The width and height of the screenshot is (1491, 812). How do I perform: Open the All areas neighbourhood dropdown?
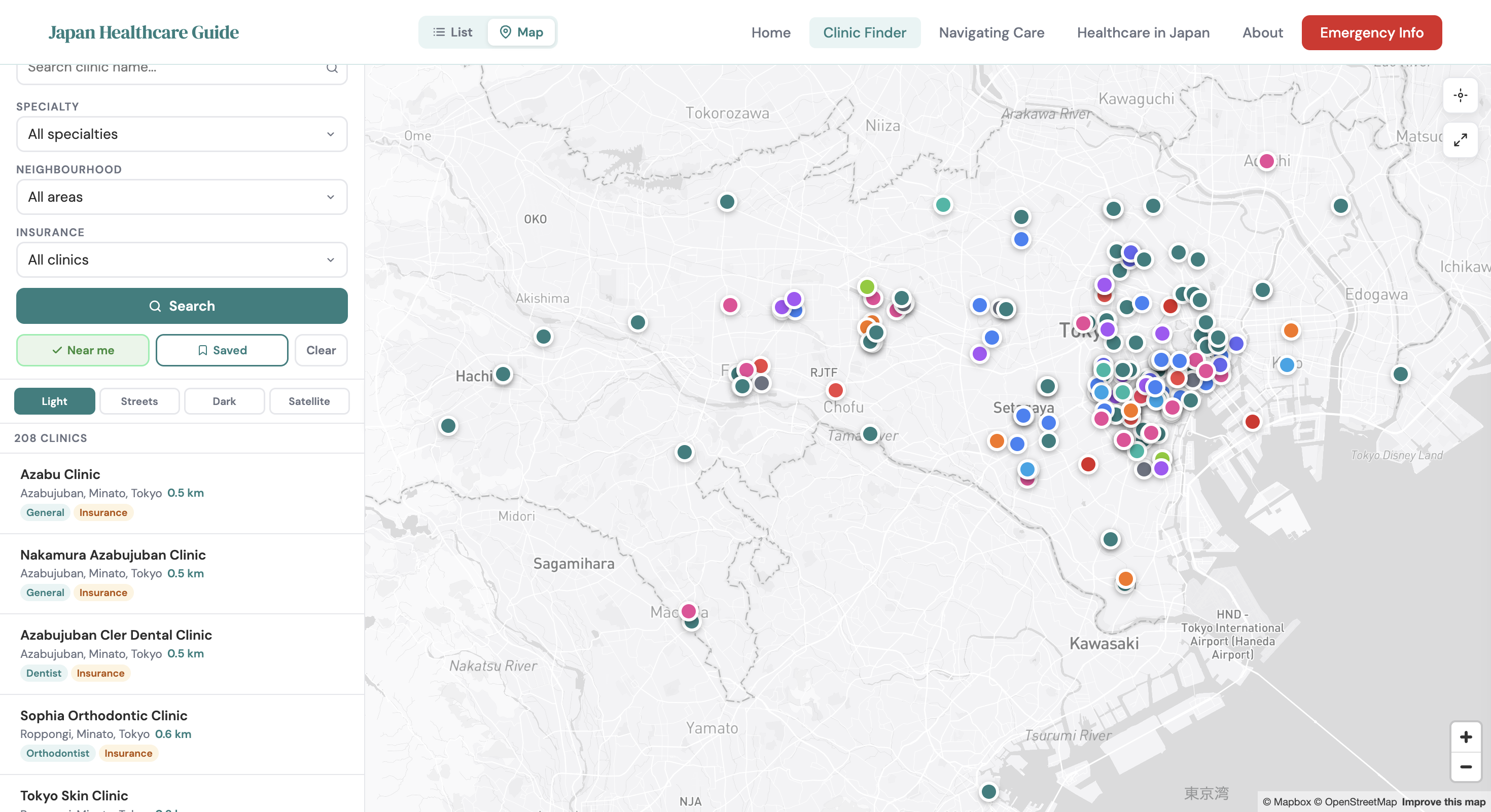[x=182, y=197]
